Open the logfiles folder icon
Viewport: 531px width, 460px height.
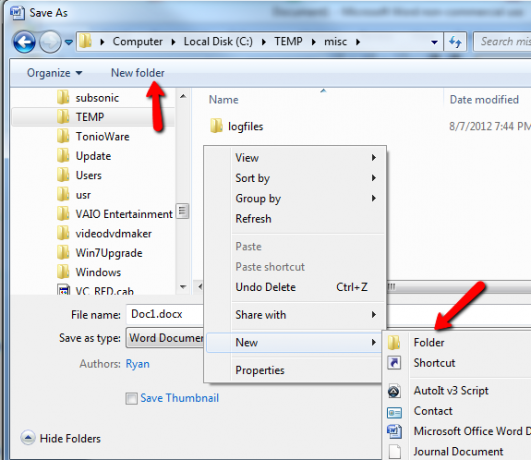[x=216, y=126]
